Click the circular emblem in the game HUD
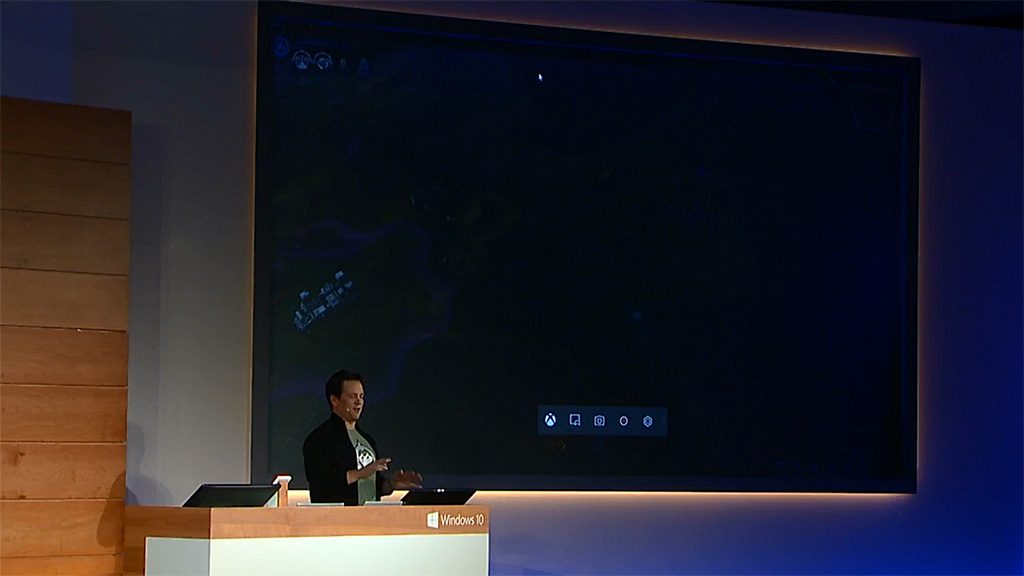Screen dimensions: 1024x576 (x=281, y=46)
